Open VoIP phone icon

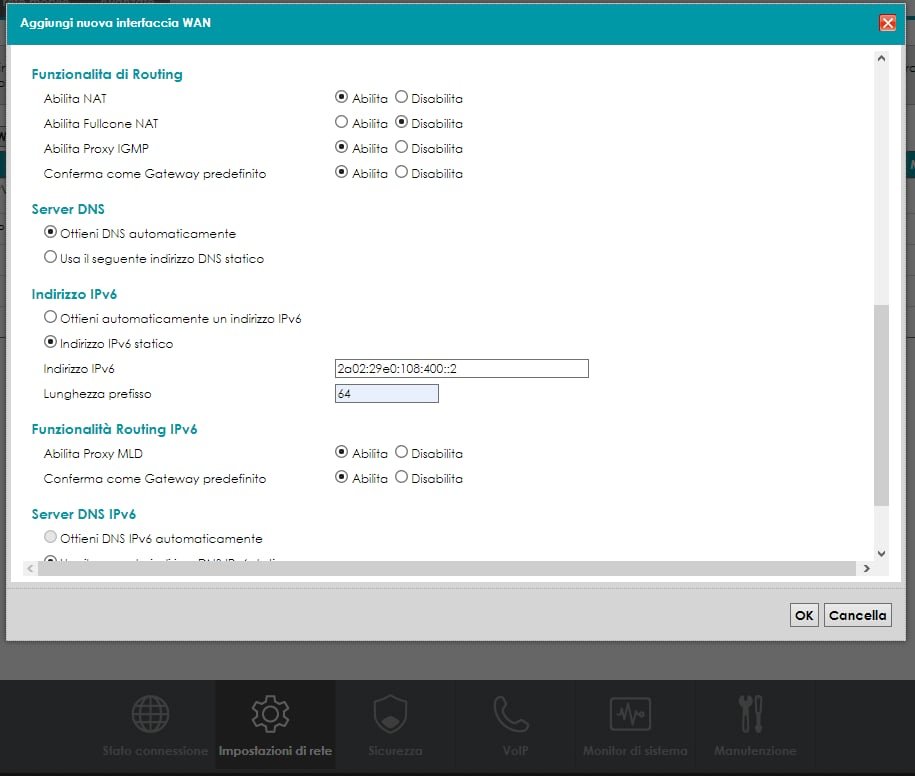511,714
